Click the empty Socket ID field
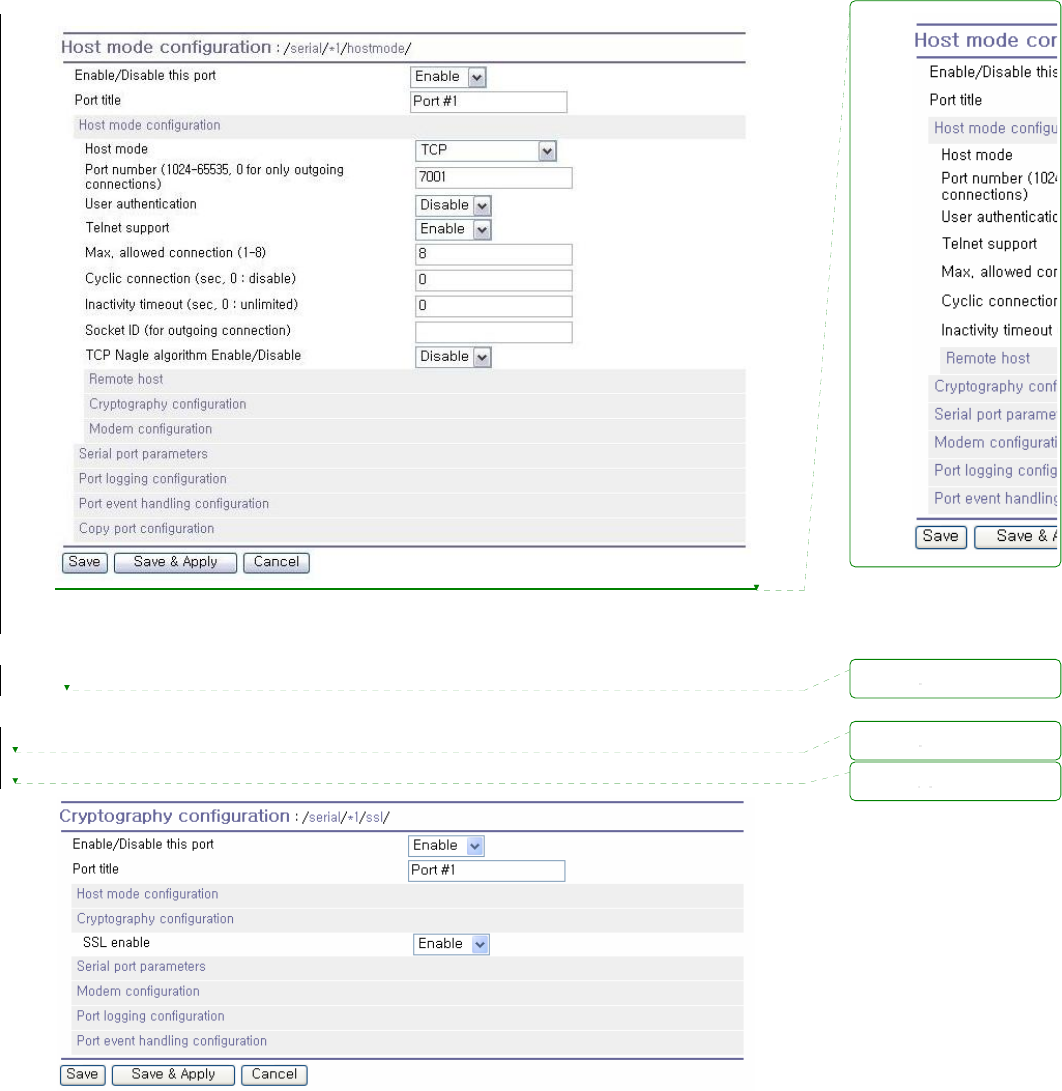This screenshot has height=1091, width=1062. pos(493,331)
